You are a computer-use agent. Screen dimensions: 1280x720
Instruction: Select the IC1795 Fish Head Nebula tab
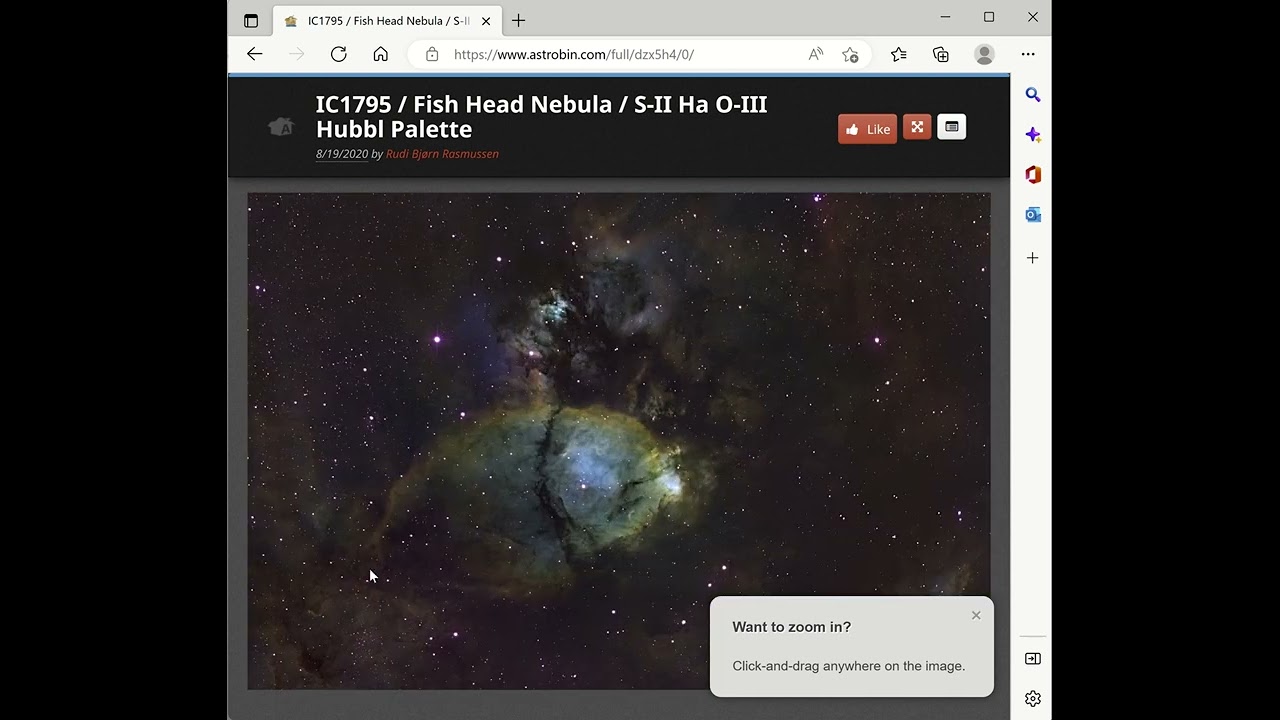387,20
